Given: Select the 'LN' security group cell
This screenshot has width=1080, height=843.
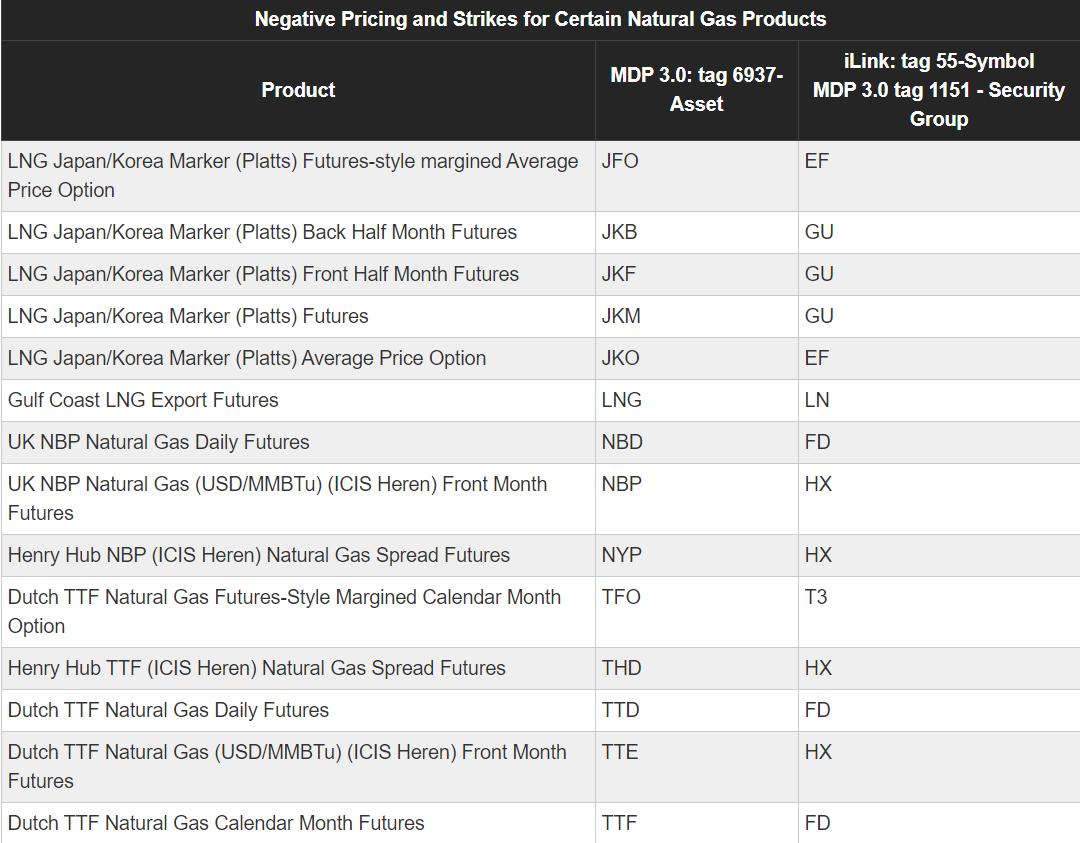Looking at the screenshot, I should [x=817, y=400].
